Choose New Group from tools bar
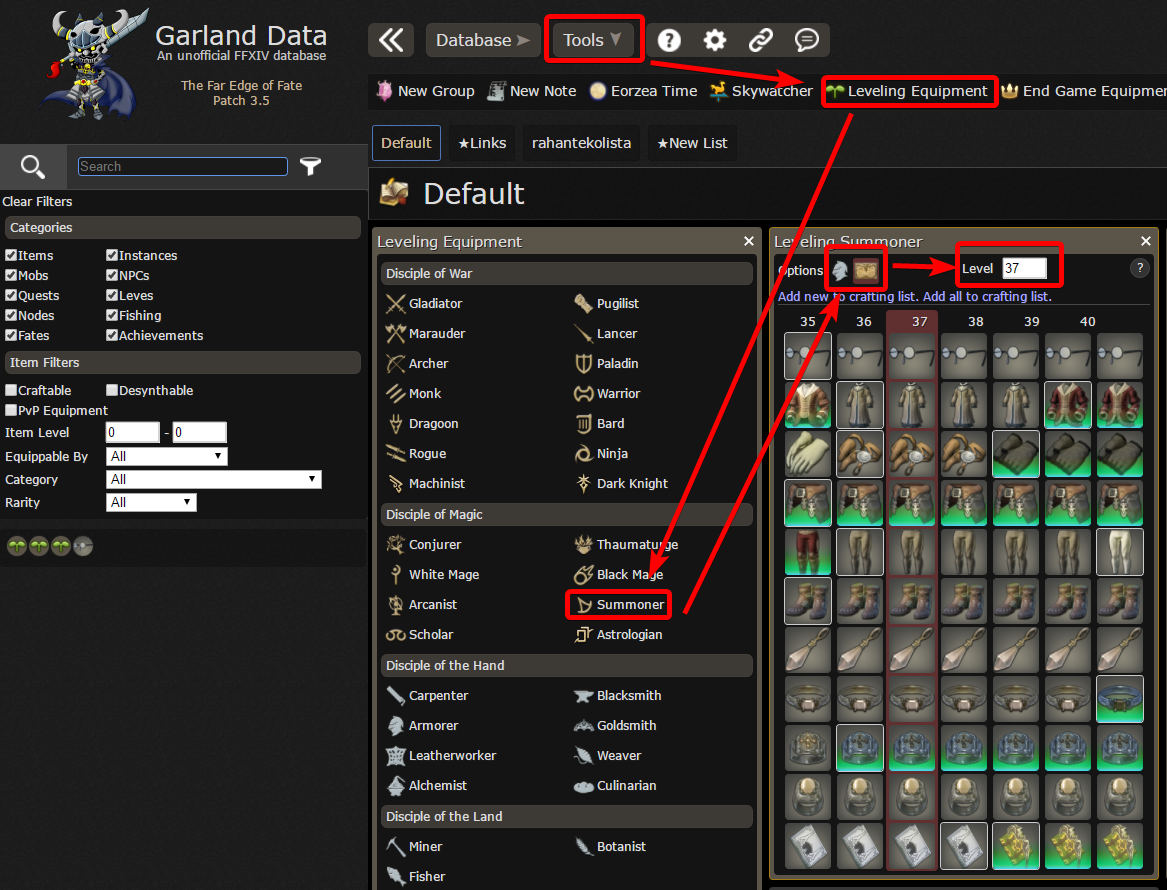The height and width of the screenshot is (890, 1167). click(x=425, y=91)
